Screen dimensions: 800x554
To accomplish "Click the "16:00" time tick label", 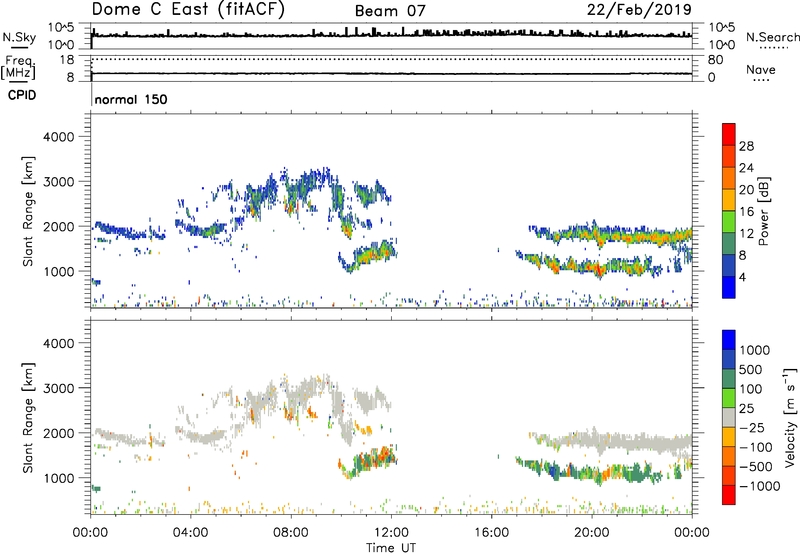I will [491, 533].
